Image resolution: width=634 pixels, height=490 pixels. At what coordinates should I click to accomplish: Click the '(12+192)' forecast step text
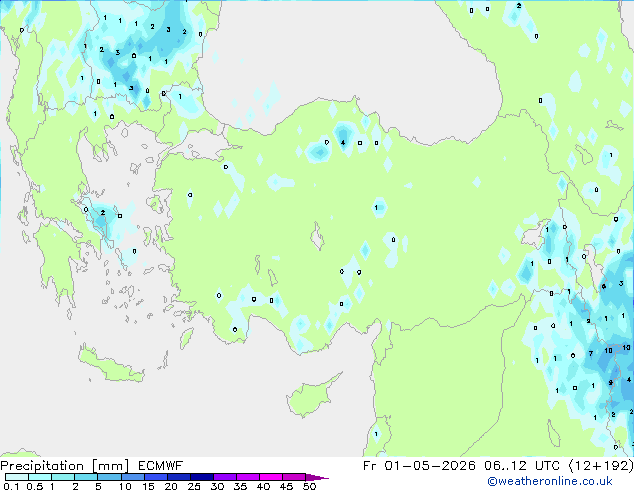[x=601, y=466]
